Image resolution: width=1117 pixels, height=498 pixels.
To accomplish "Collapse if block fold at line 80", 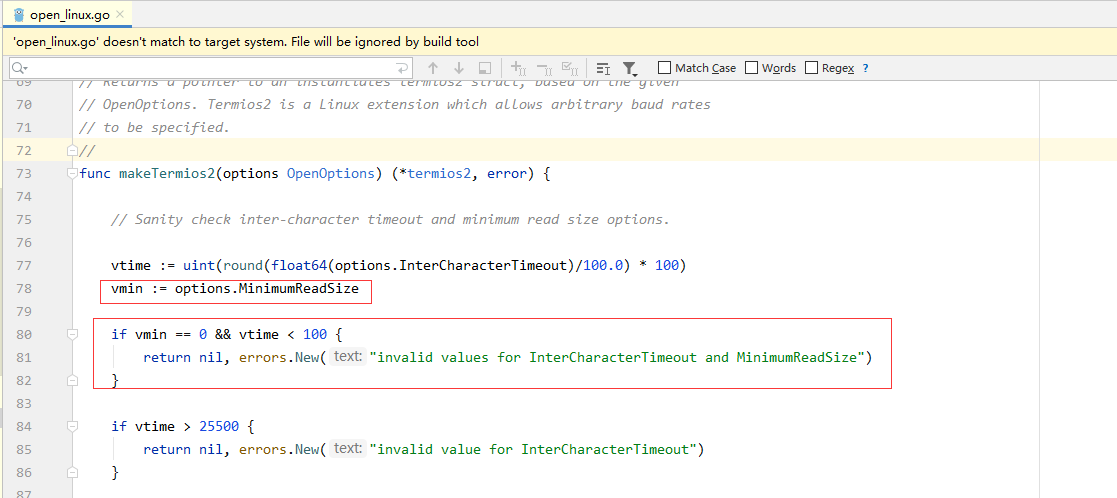I will click(x=72, y=334).
